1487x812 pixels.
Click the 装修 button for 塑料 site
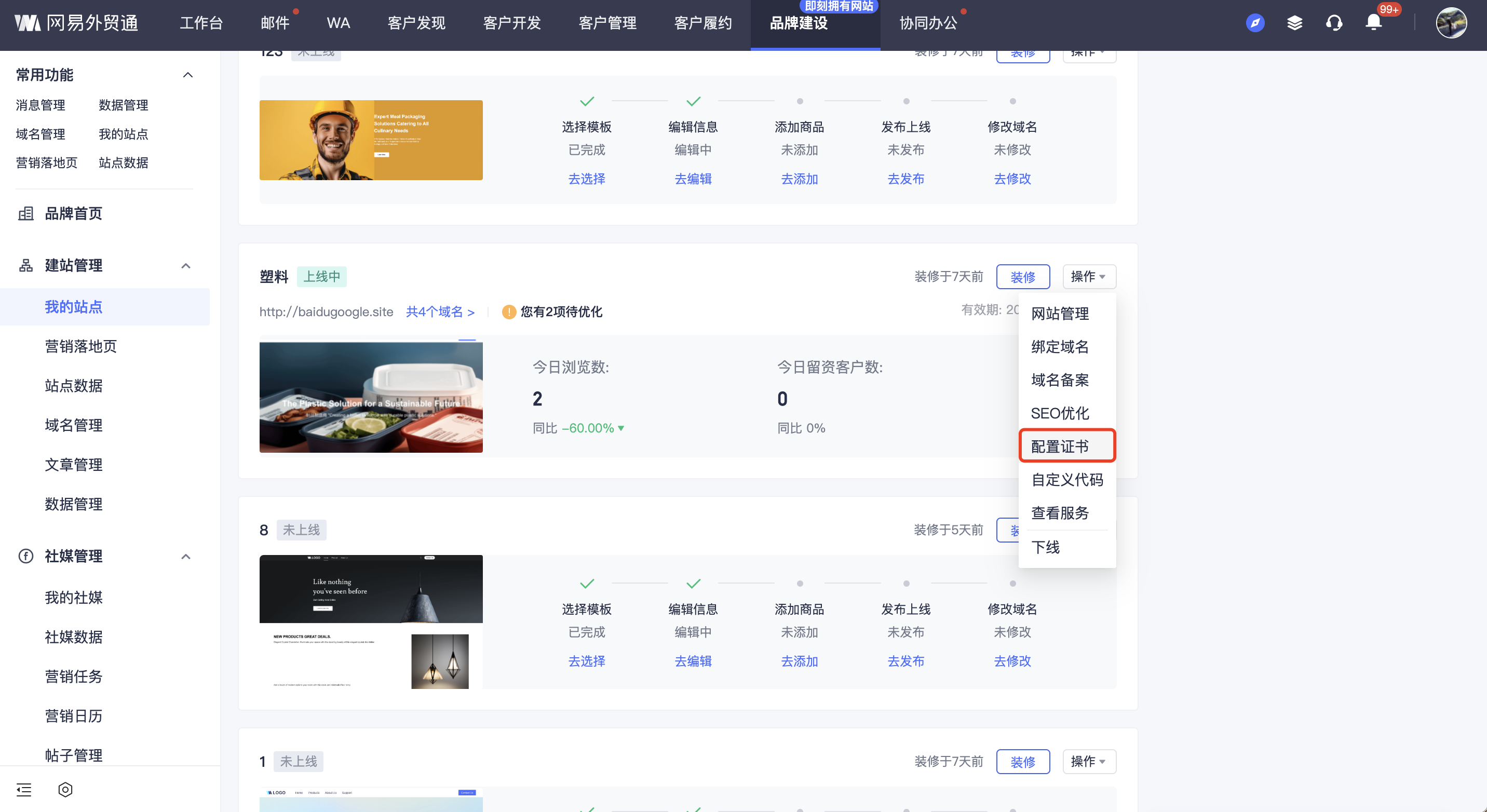1022,277
